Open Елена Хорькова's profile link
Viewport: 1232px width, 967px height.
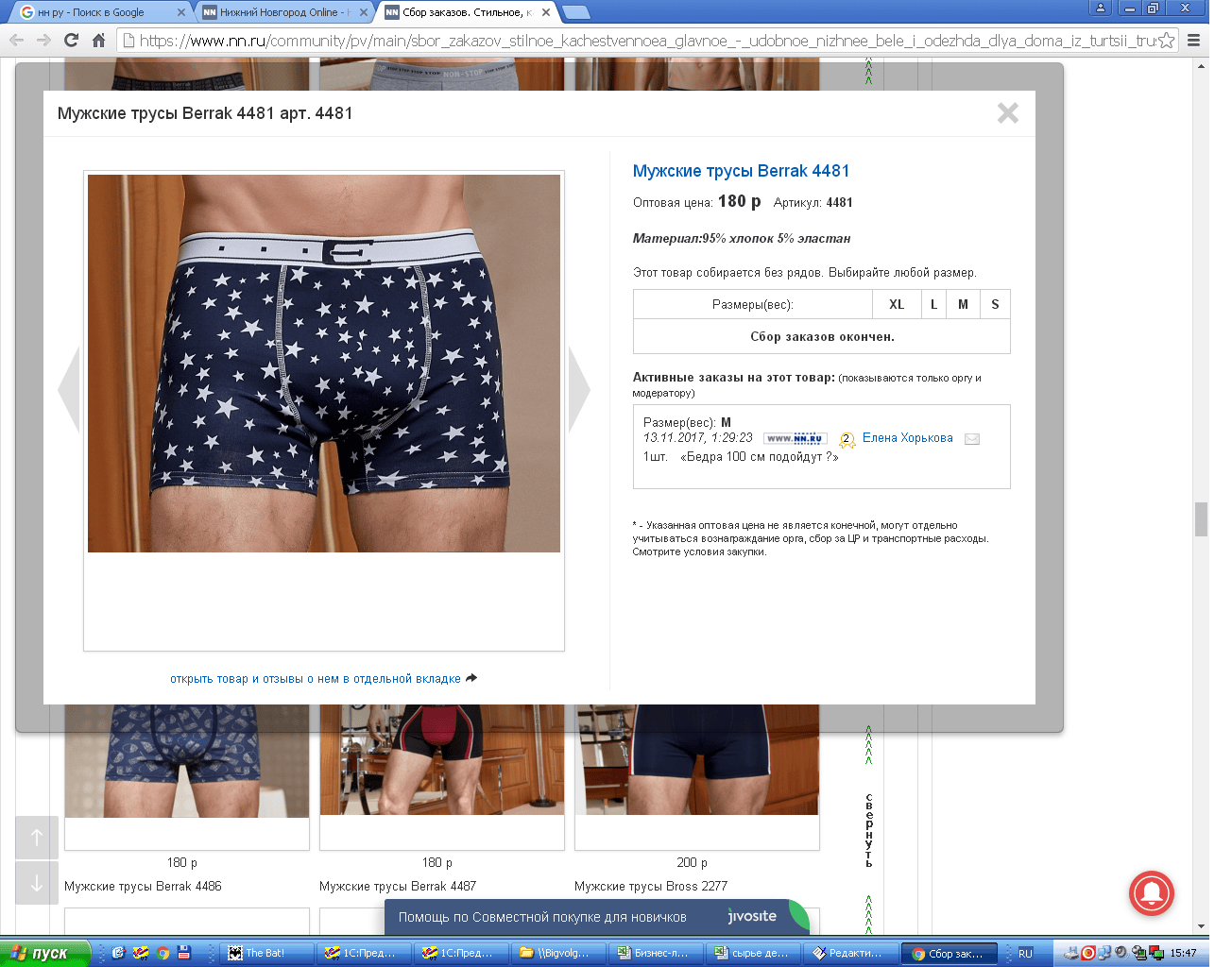point(908,438)
